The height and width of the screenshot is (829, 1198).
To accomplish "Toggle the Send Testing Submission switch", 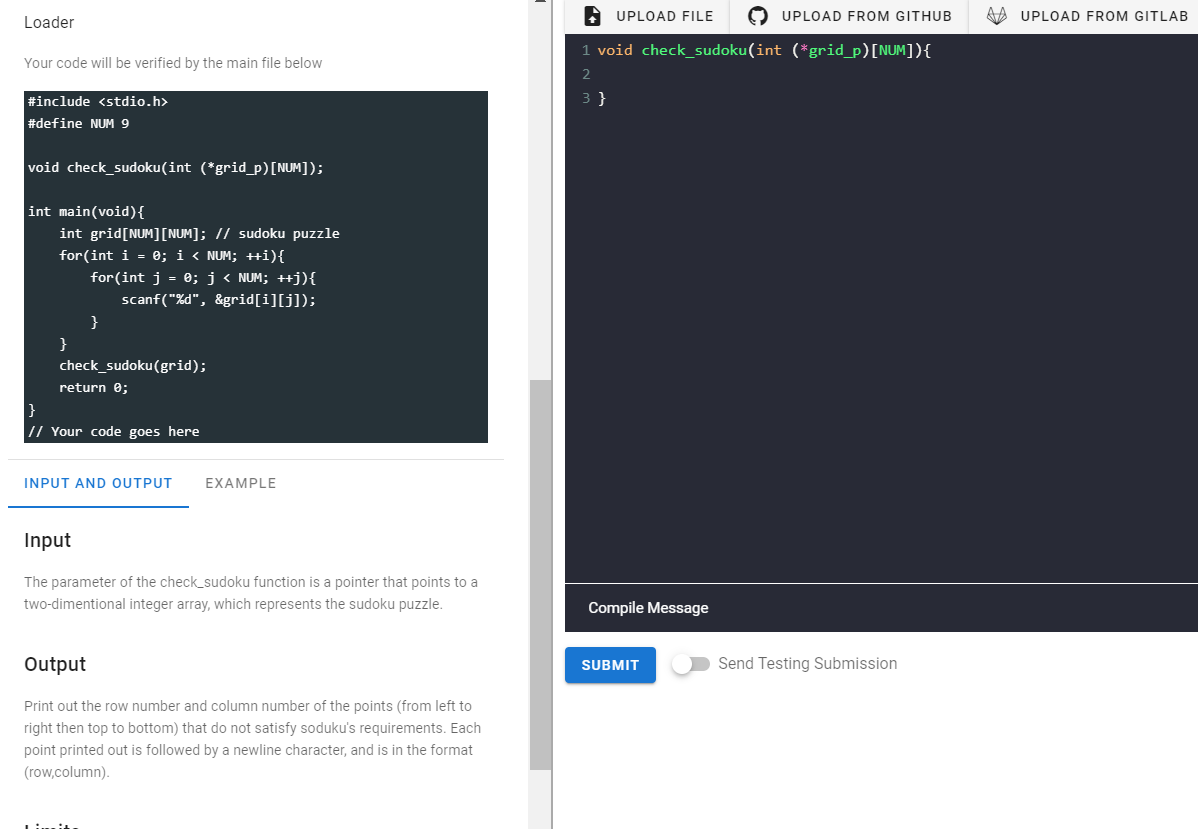I will 691,664.
